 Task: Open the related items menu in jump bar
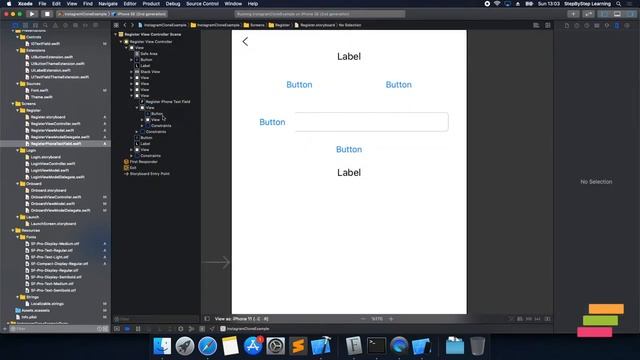coord(116,25)
